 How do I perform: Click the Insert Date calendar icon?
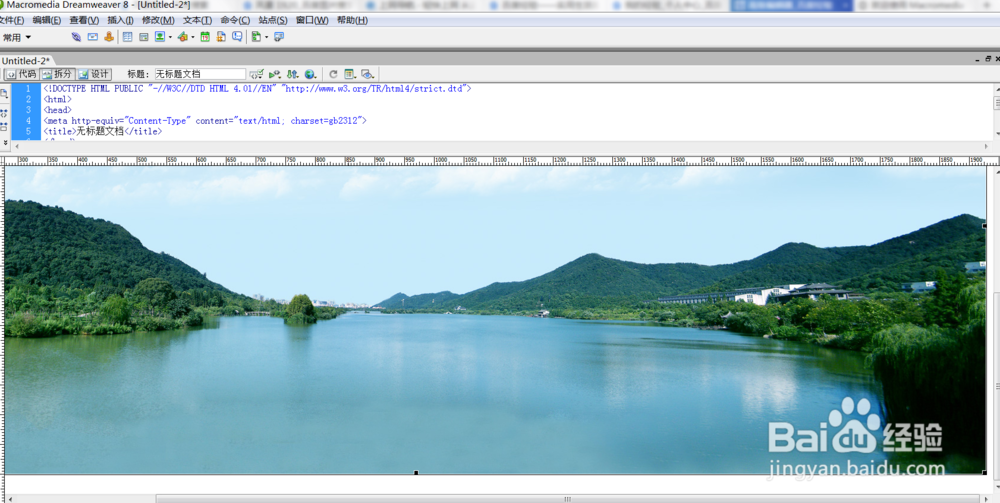[x=205, y=37]
